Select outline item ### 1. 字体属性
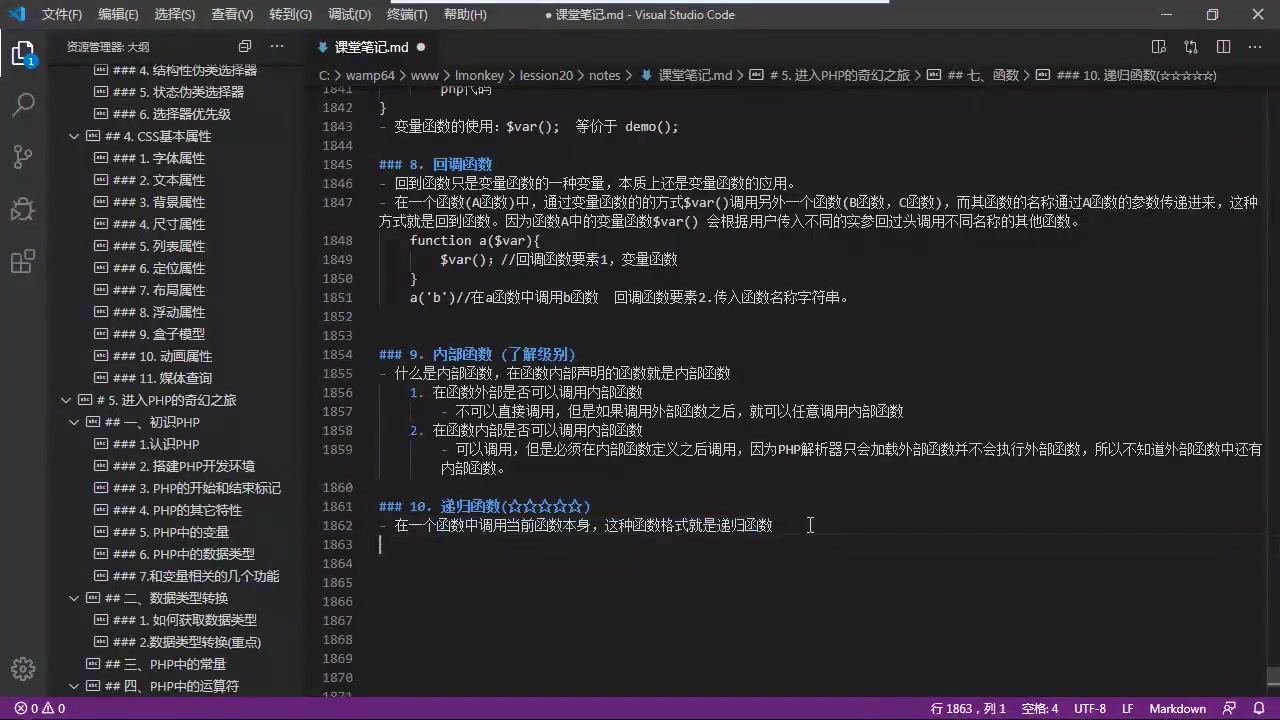The height and width of the screenshot is (720, 1280). (159, 158)
